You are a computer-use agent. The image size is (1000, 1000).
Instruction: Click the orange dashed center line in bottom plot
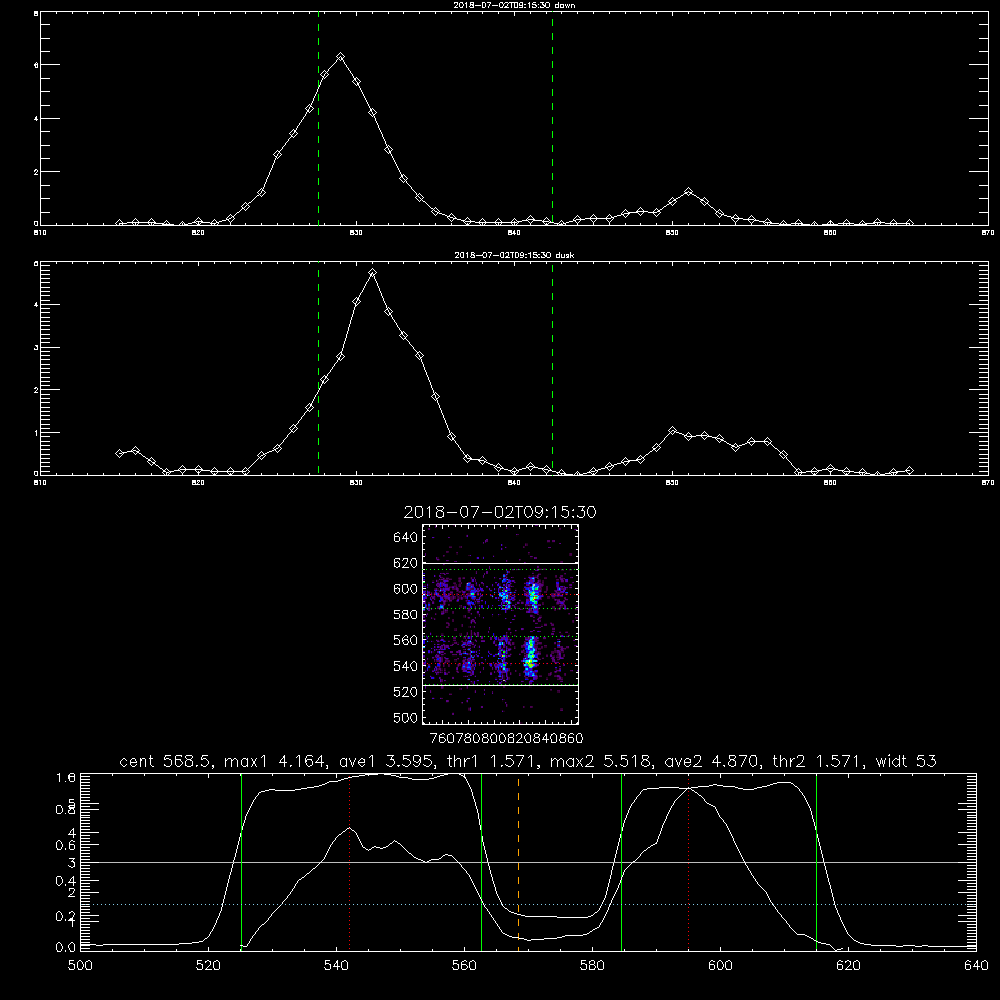[518, 861]
